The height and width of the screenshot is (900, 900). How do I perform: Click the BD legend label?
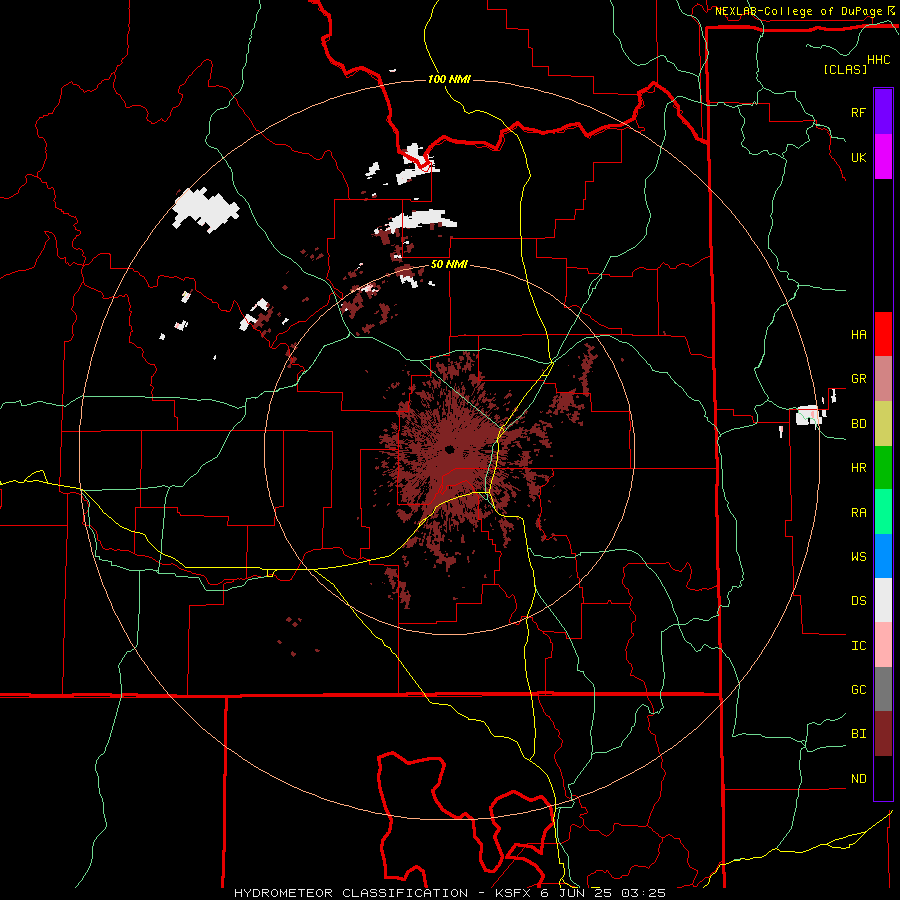click(x=858, y=424)
